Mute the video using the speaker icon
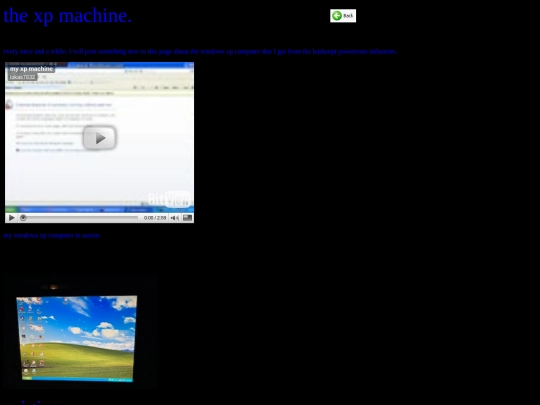This screenshot has height=405, width=540. (175, 218)
